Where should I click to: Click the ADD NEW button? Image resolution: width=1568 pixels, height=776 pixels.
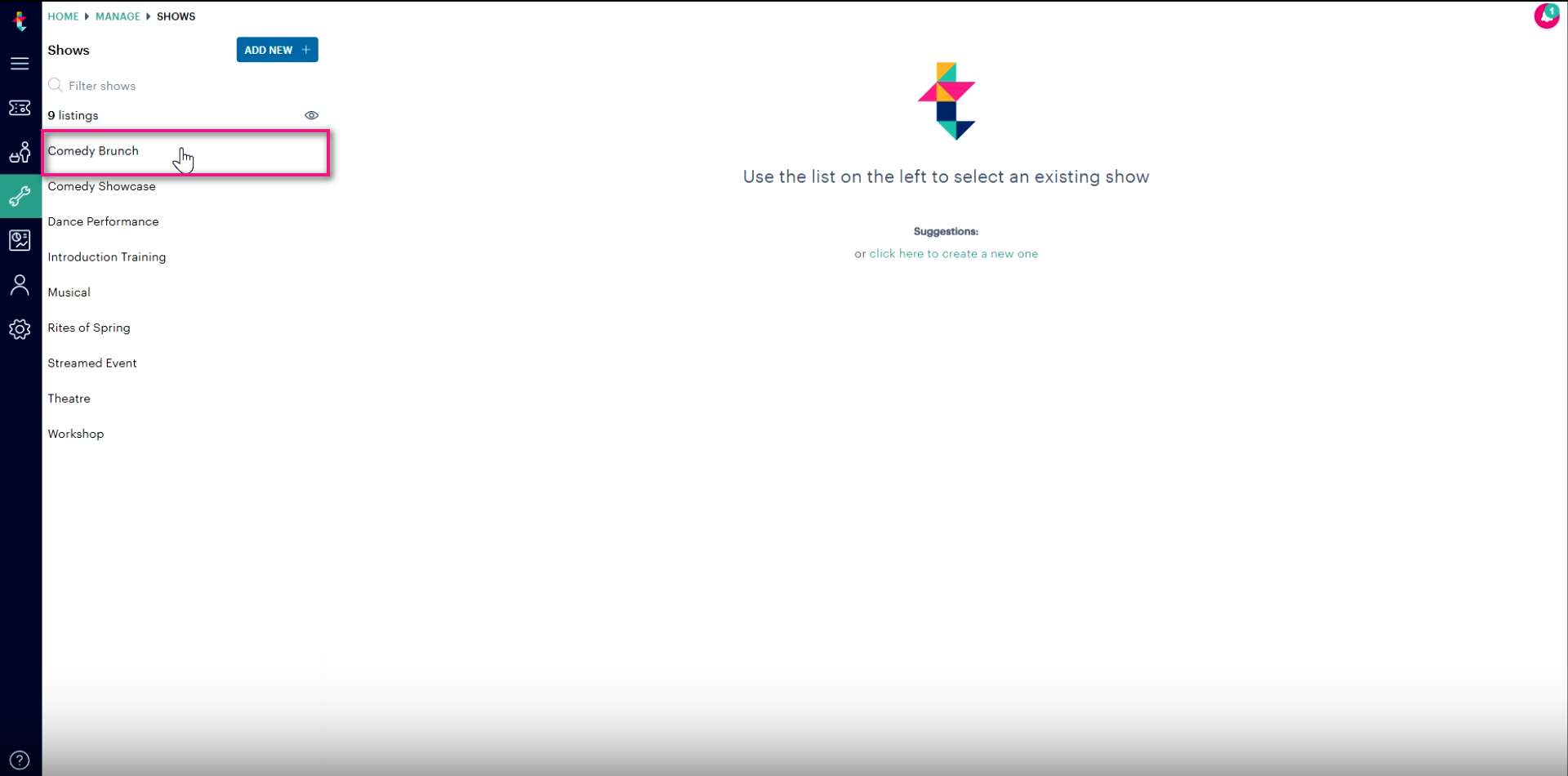(277, 50)
